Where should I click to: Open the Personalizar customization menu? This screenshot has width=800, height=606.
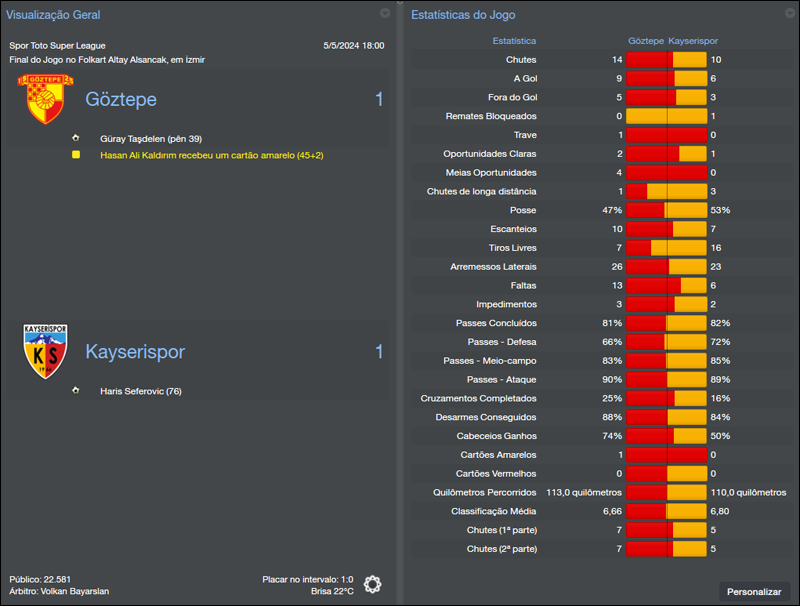[755, 590]
